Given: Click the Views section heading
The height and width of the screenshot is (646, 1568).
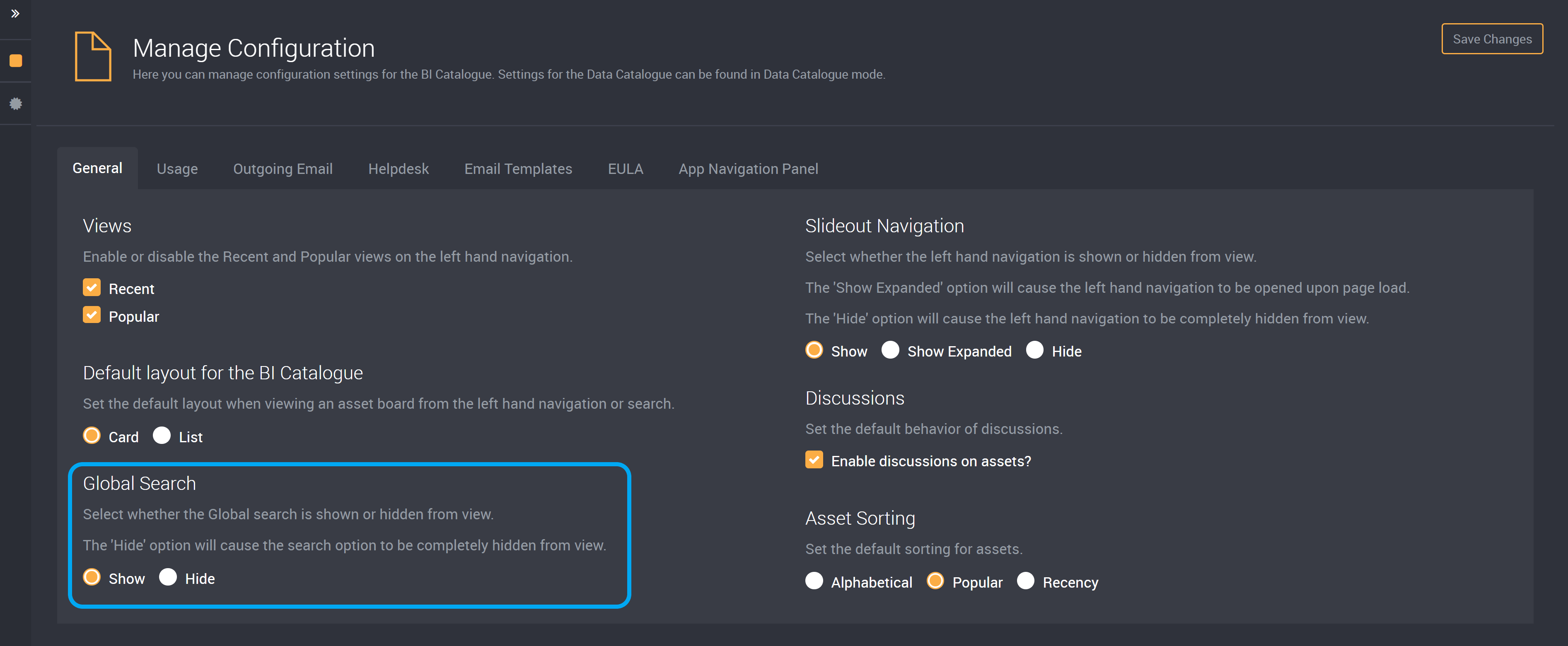Looking at the screenshot, I should tap(107, 226).
